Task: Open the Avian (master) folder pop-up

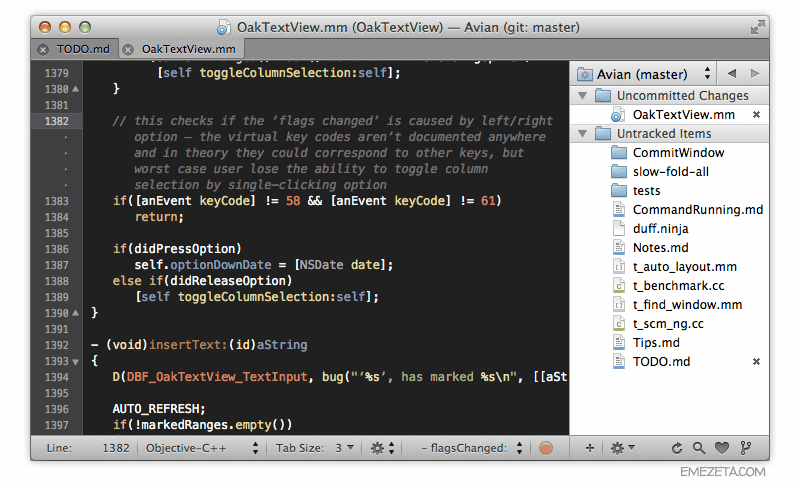Action: pos(645,74)
